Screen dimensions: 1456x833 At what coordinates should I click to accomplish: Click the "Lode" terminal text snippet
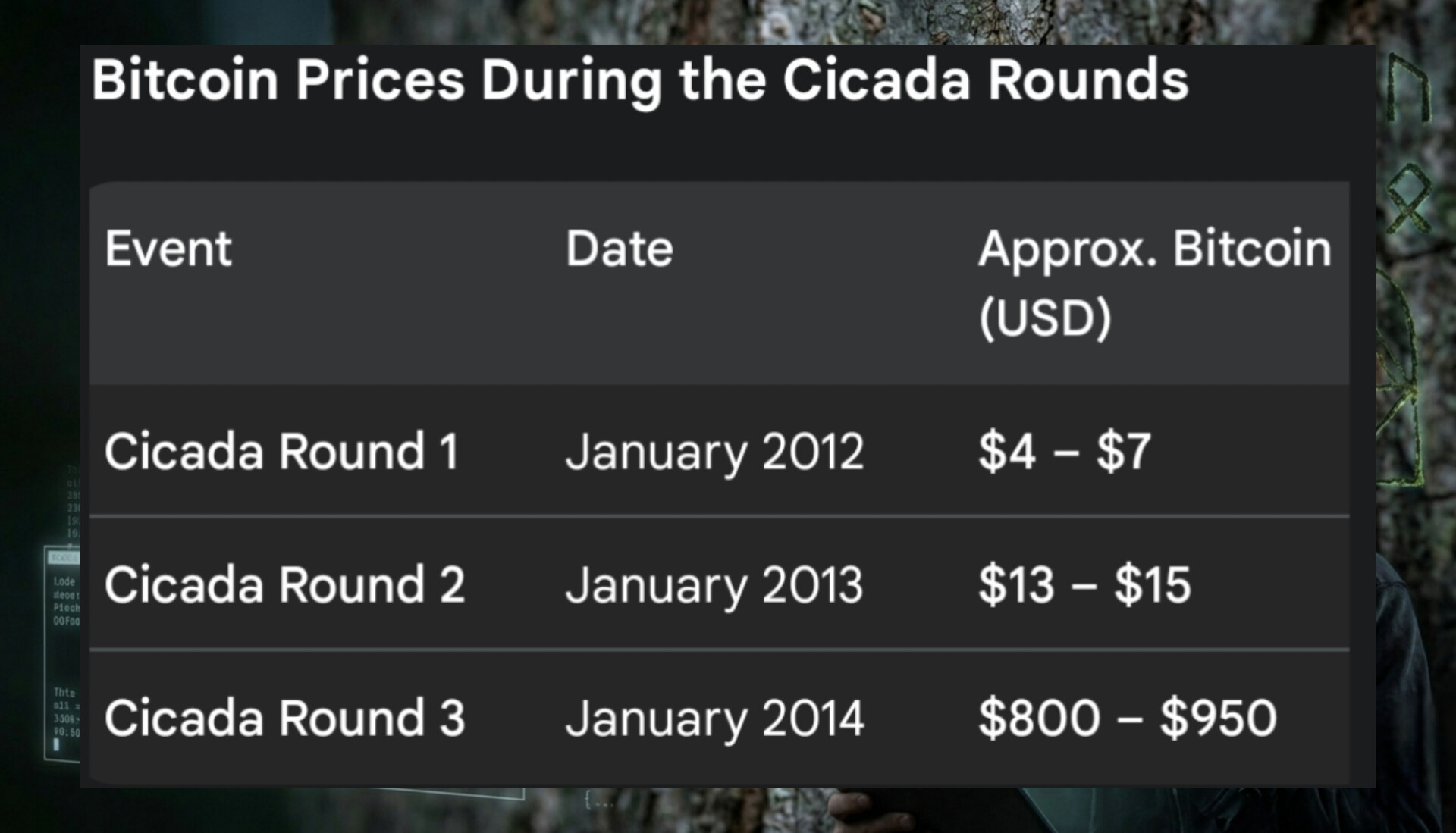pos(64,581)
